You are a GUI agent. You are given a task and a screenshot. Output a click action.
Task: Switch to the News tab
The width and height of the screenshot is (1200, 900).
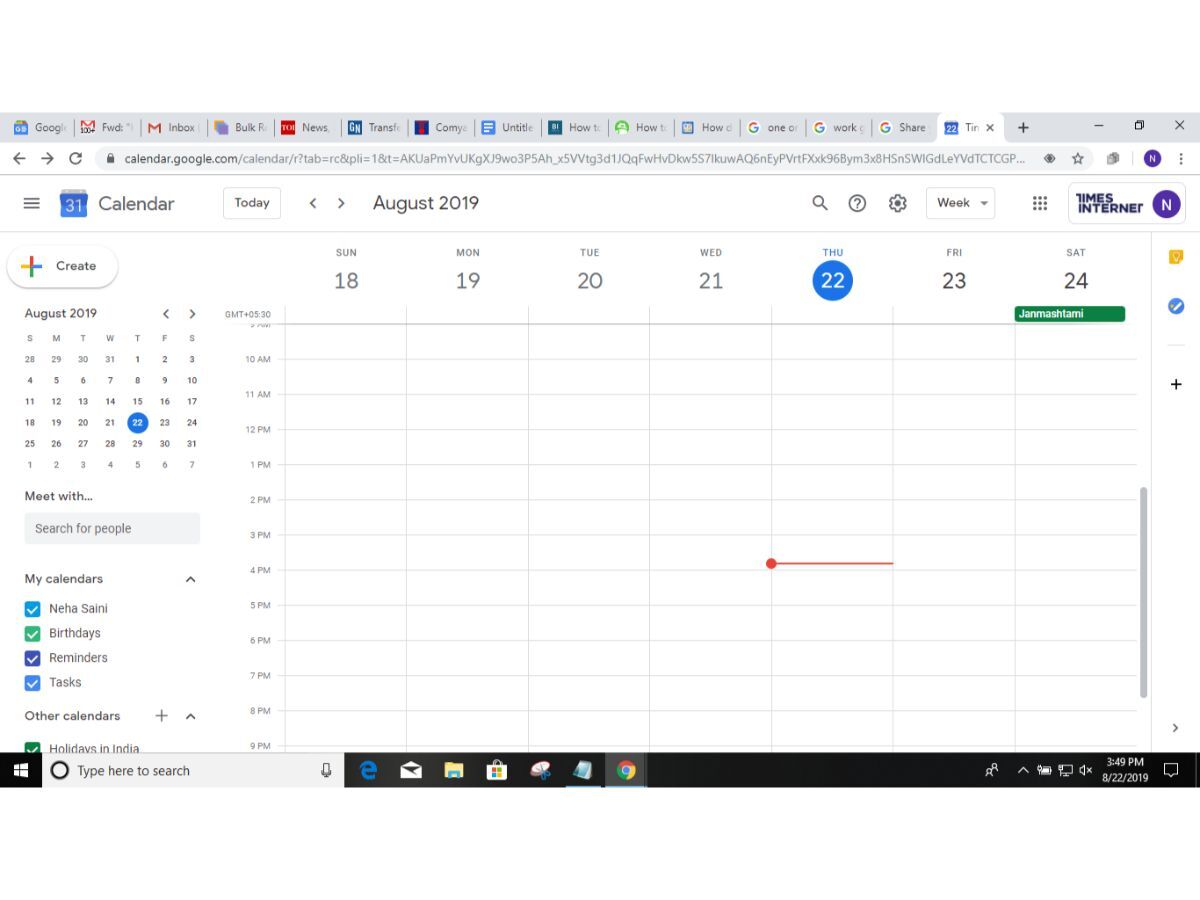307,127
